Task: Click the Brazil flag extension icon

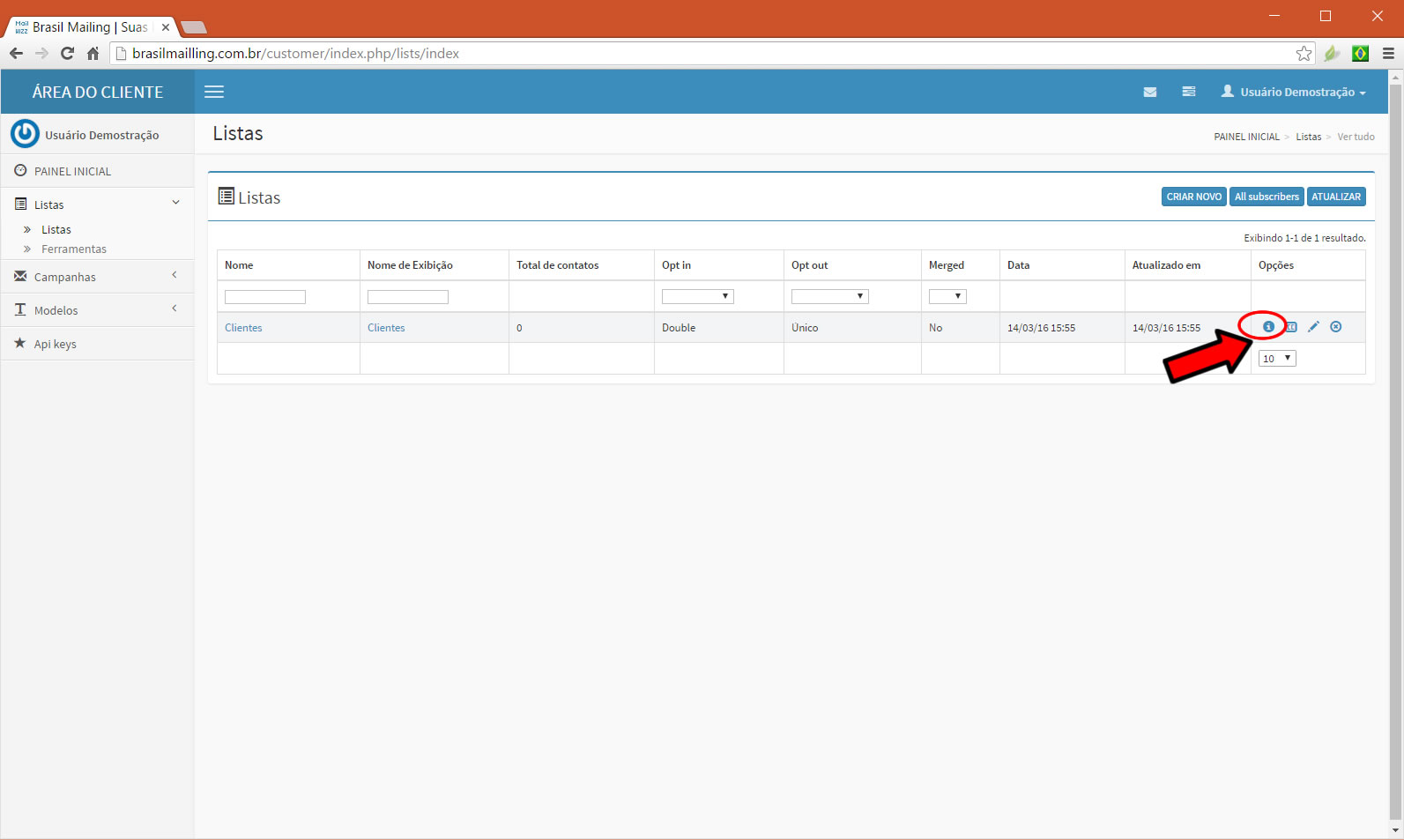Action: click(x=1361, y=54)
